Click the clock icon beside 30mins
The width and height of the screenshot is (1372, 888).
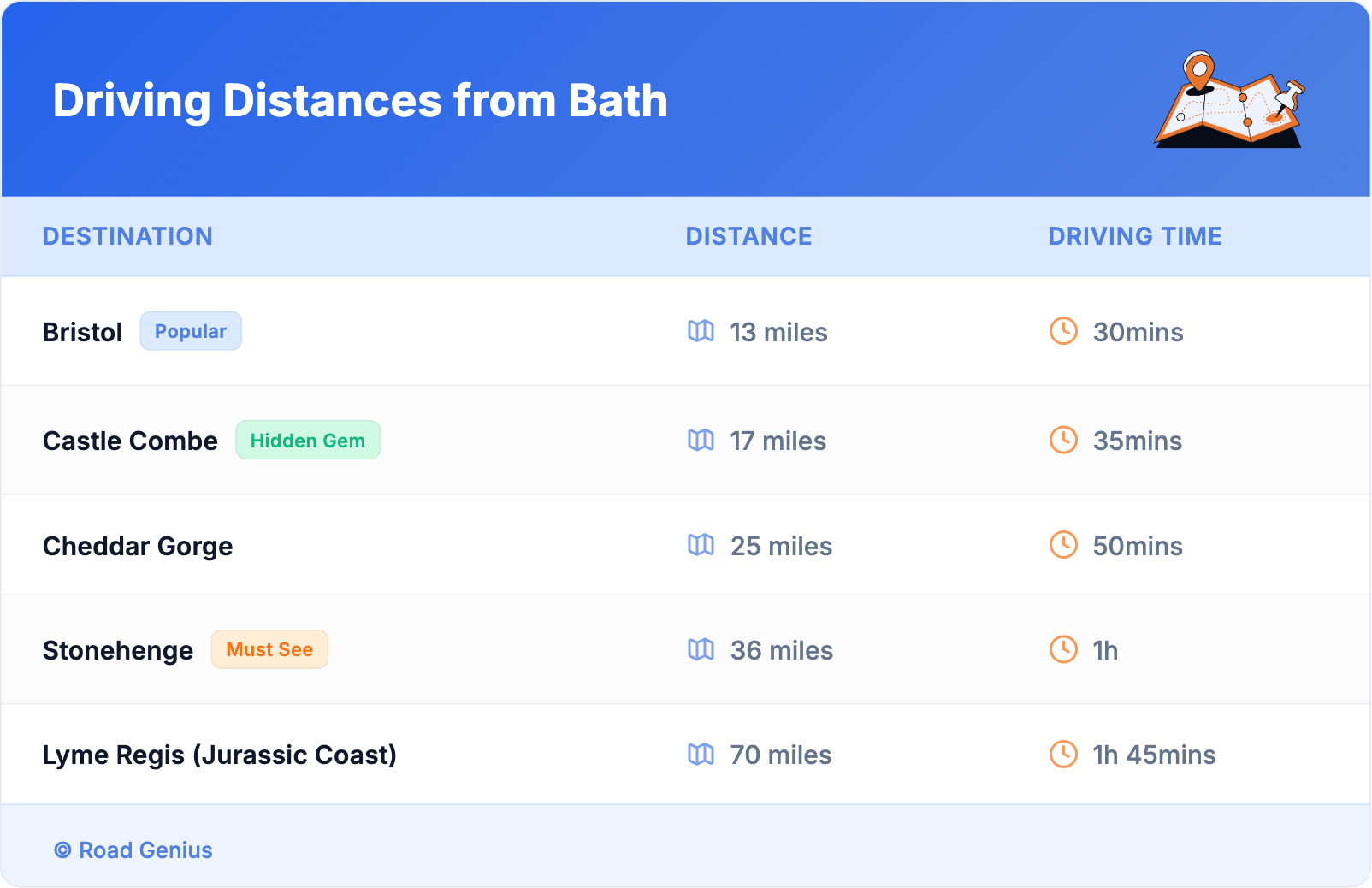[x=1063, y=331]
